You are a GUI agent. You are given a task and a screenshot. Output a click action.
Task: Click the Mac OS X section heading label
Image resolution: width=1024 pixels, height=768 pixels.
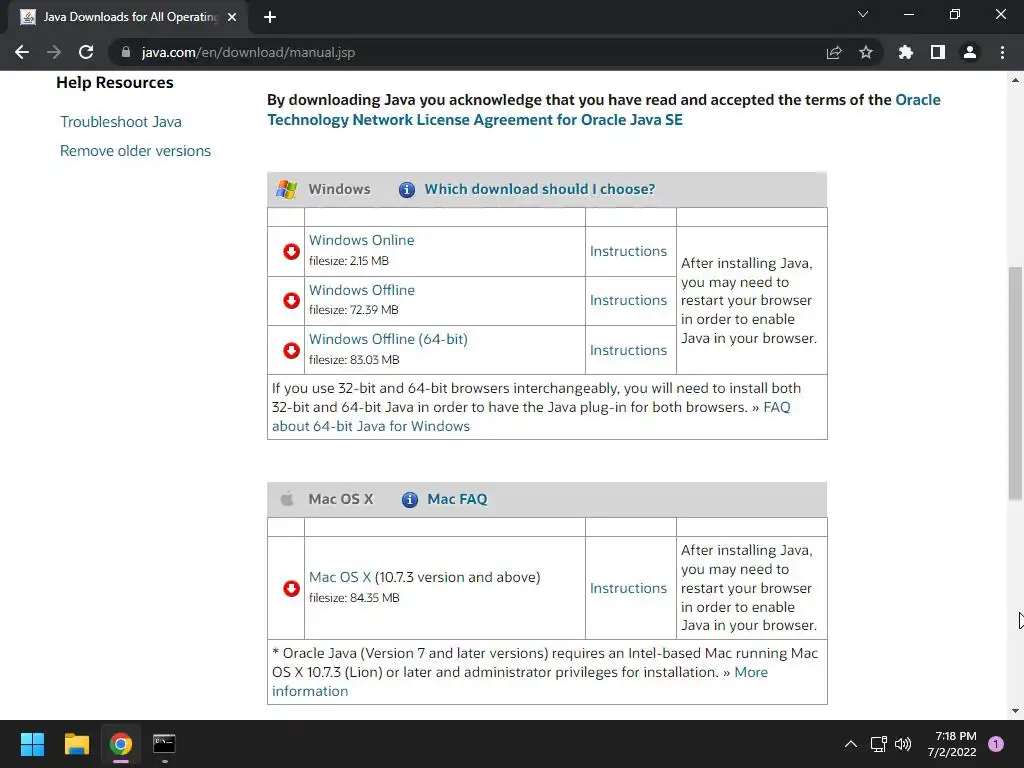click(x=340, y=500)
